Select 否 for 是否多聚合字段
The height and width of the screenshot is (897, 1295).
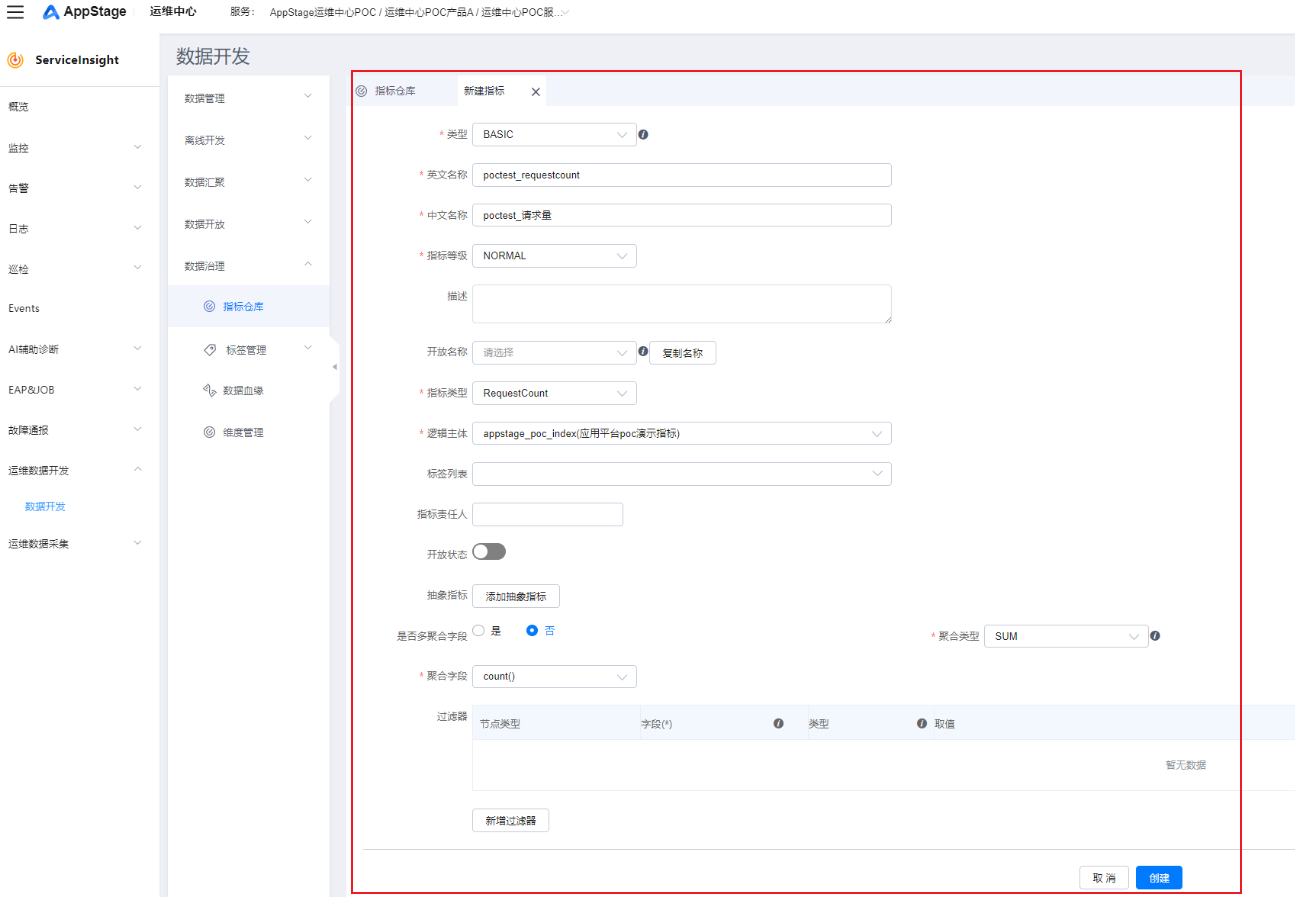click(x=532, y=631)
